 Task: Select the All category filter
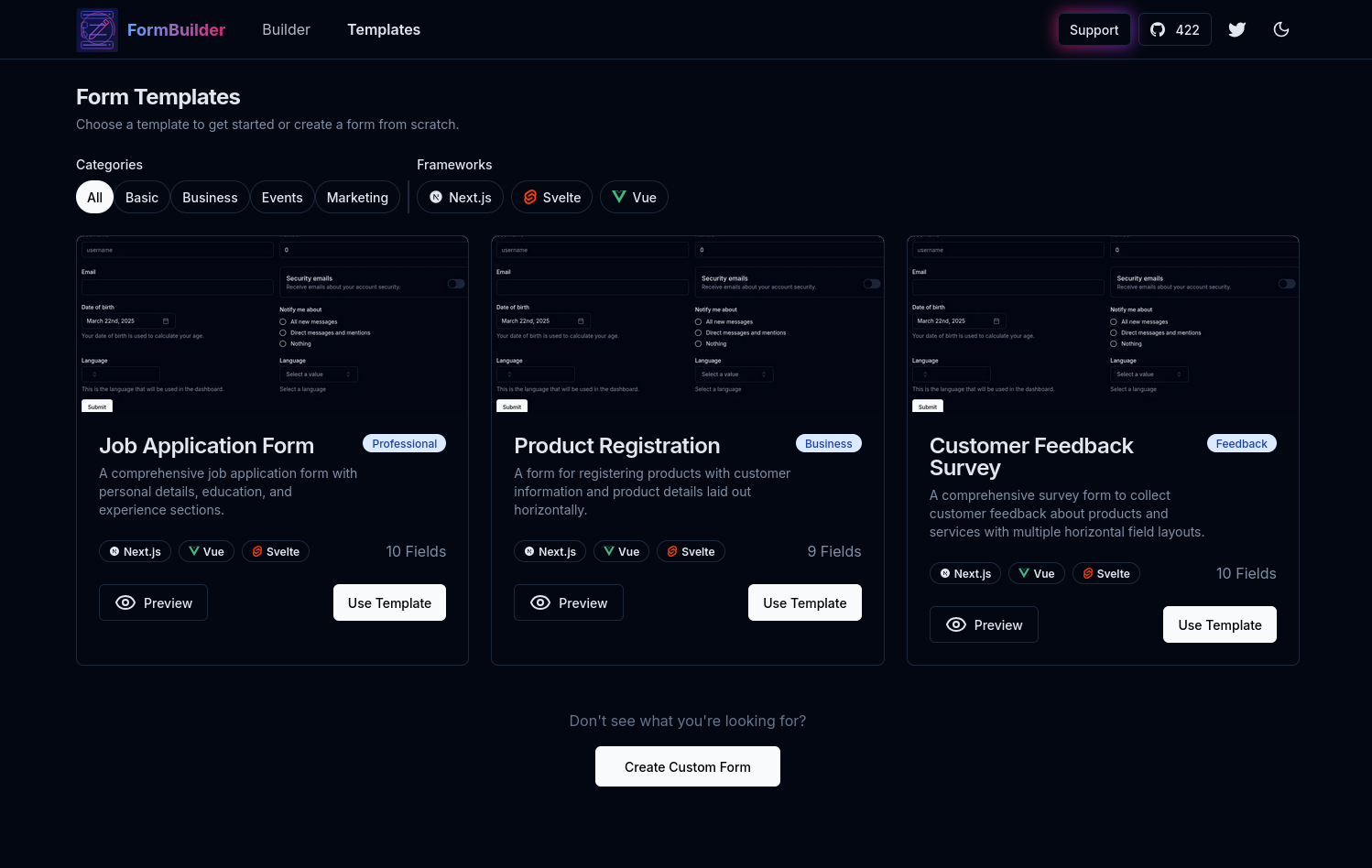coord(94,197)
